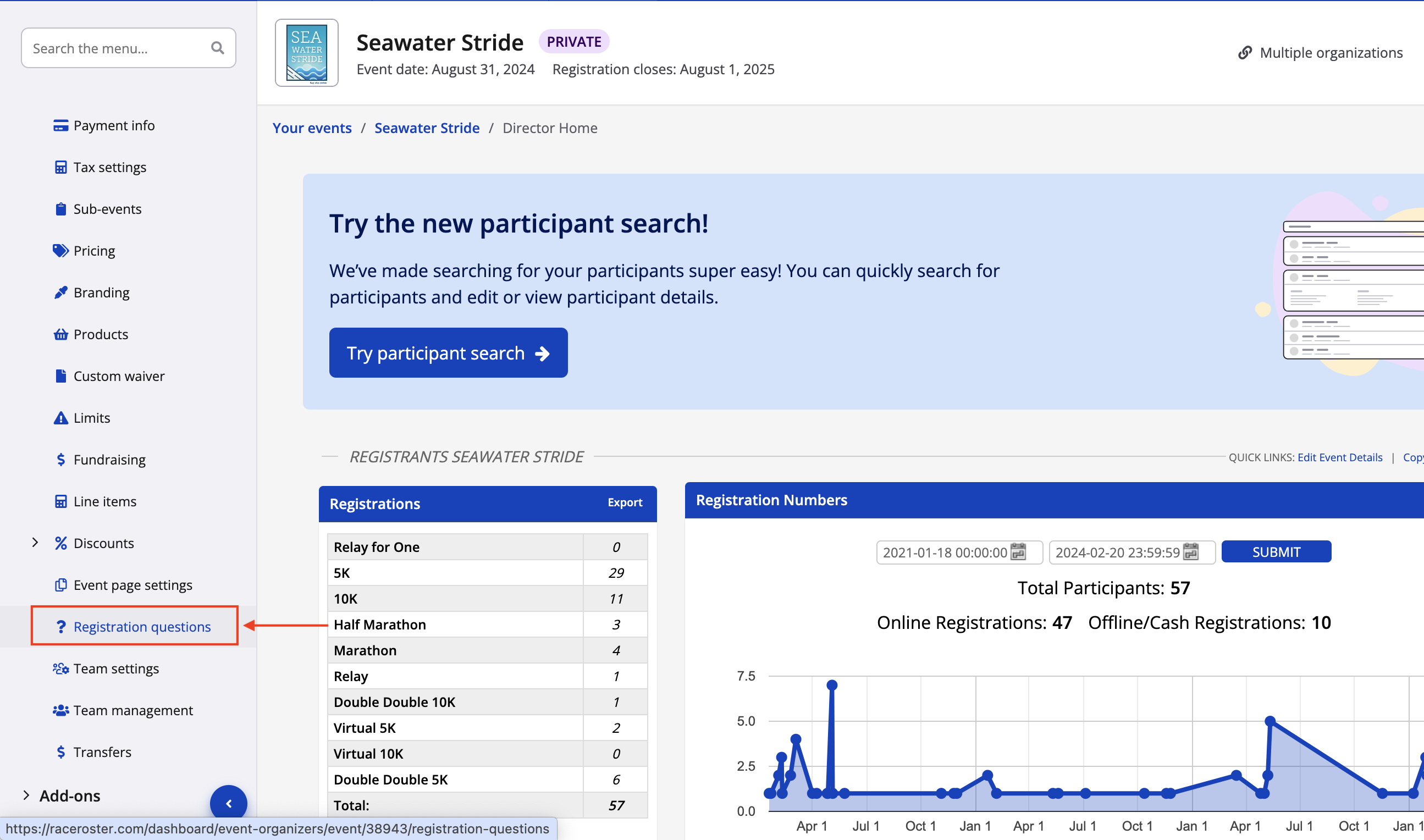The image size is (1424, 840).
Task: Open the start date calendar picker icon
Action: pos(1018,552)
